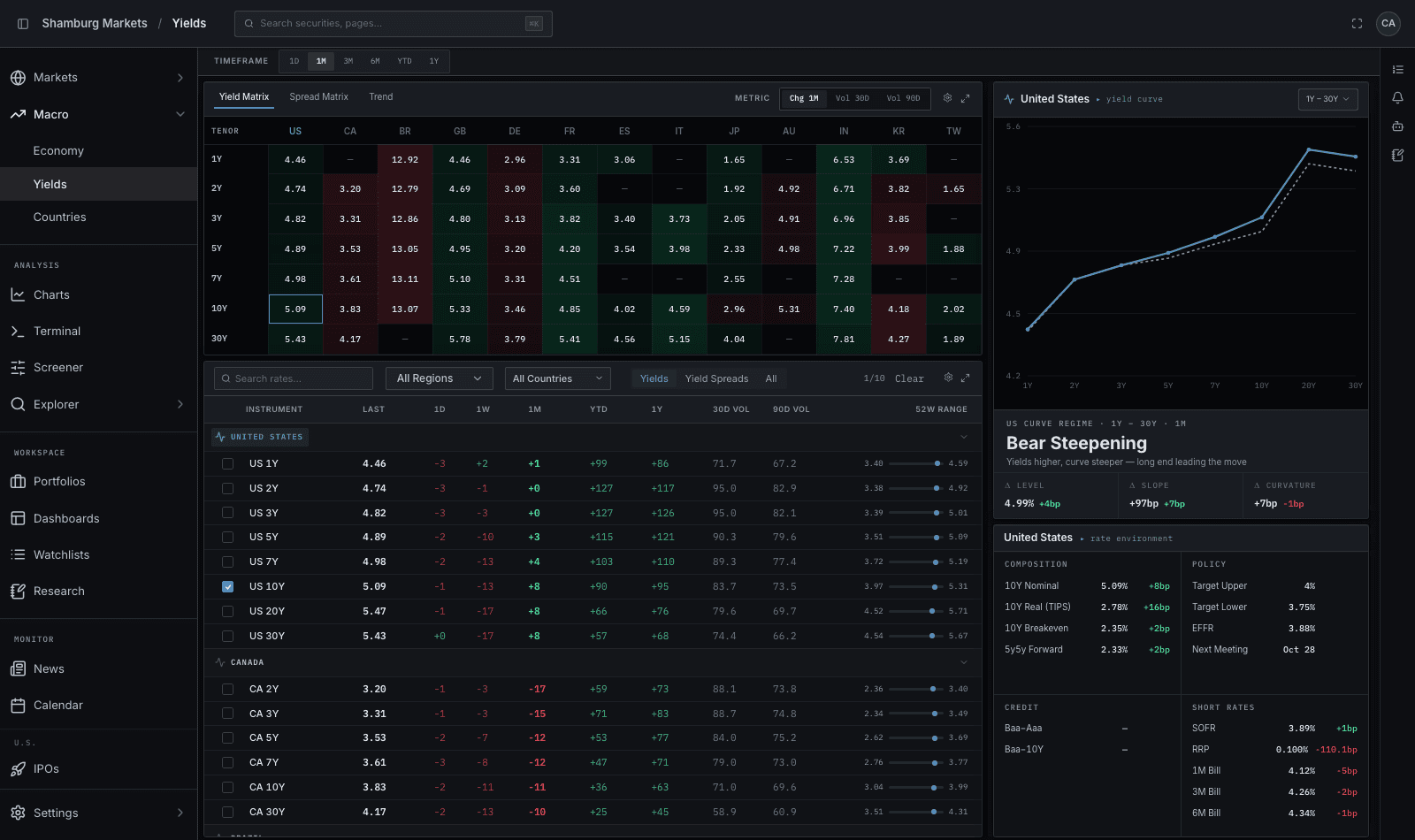The width and height of the screenshot is (1415, 840).
Task: Open the All Regions dropdown
Action: (439, 378)
